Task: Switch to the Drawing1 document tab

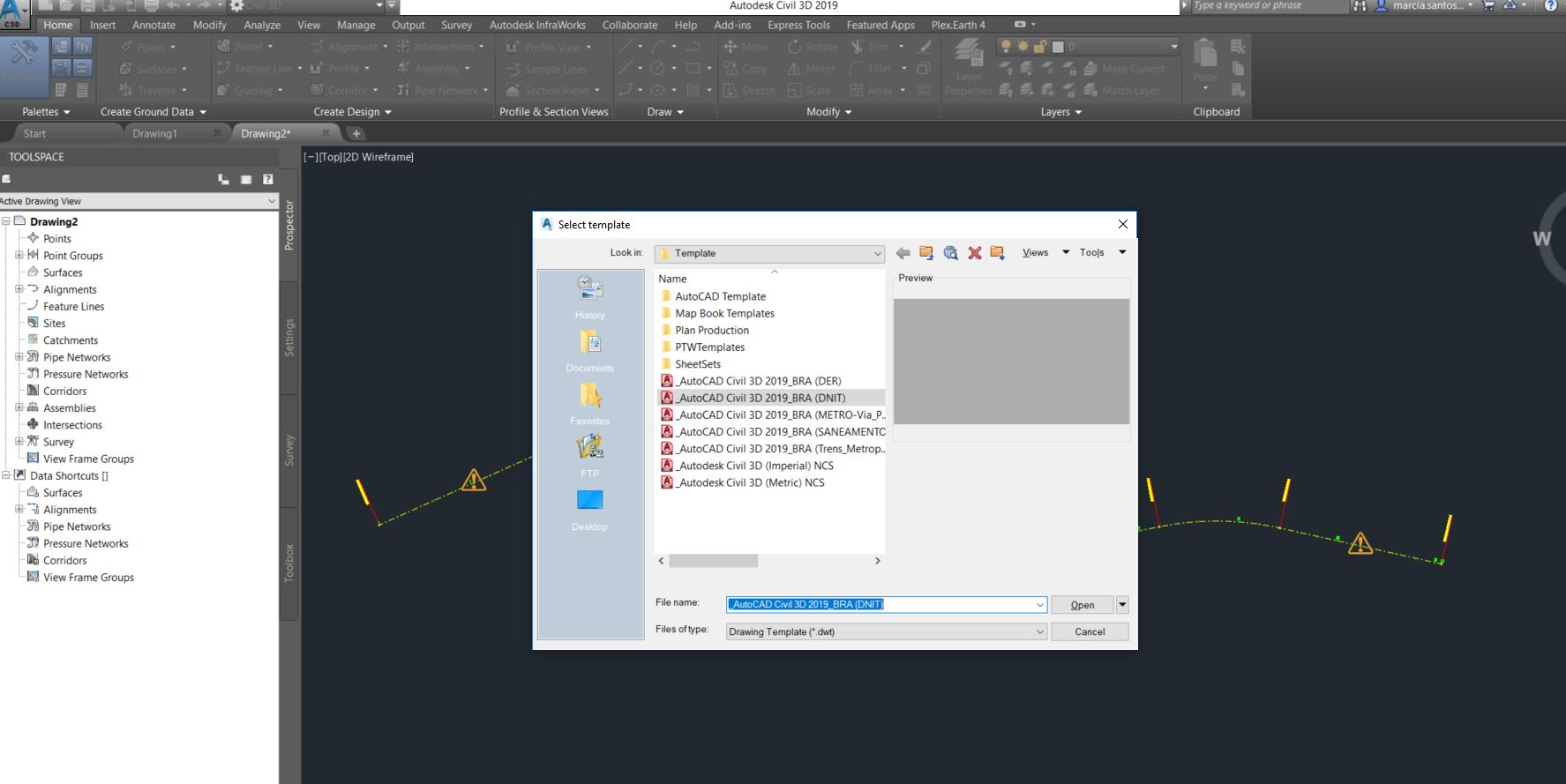Action: 155,134
